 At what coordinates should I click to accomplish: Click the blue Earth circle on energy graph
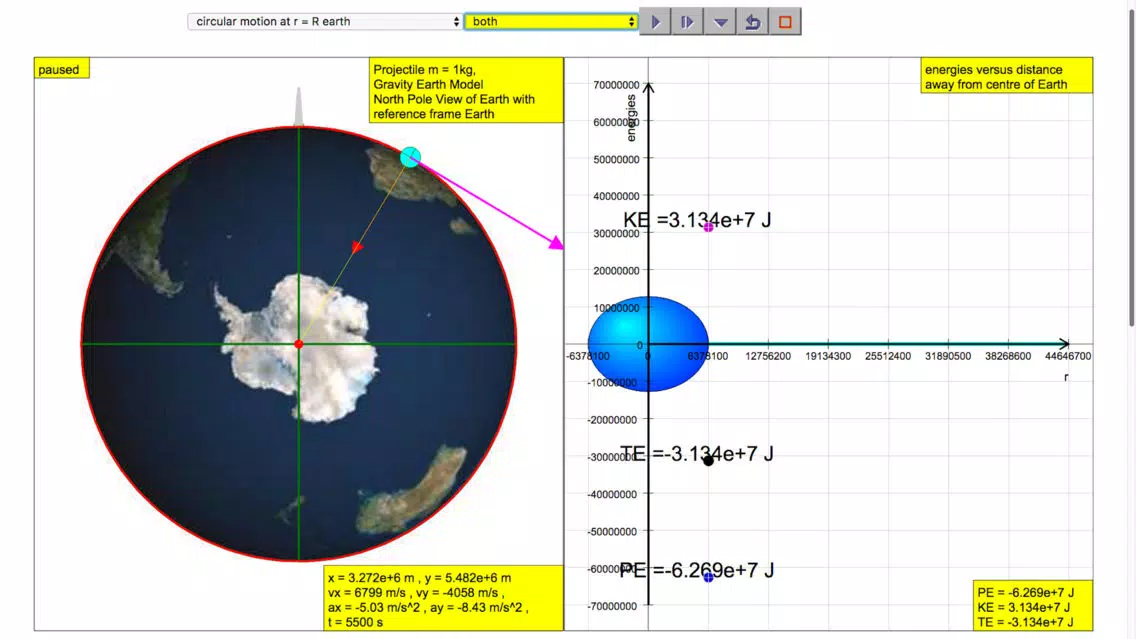tap(648, 344)
